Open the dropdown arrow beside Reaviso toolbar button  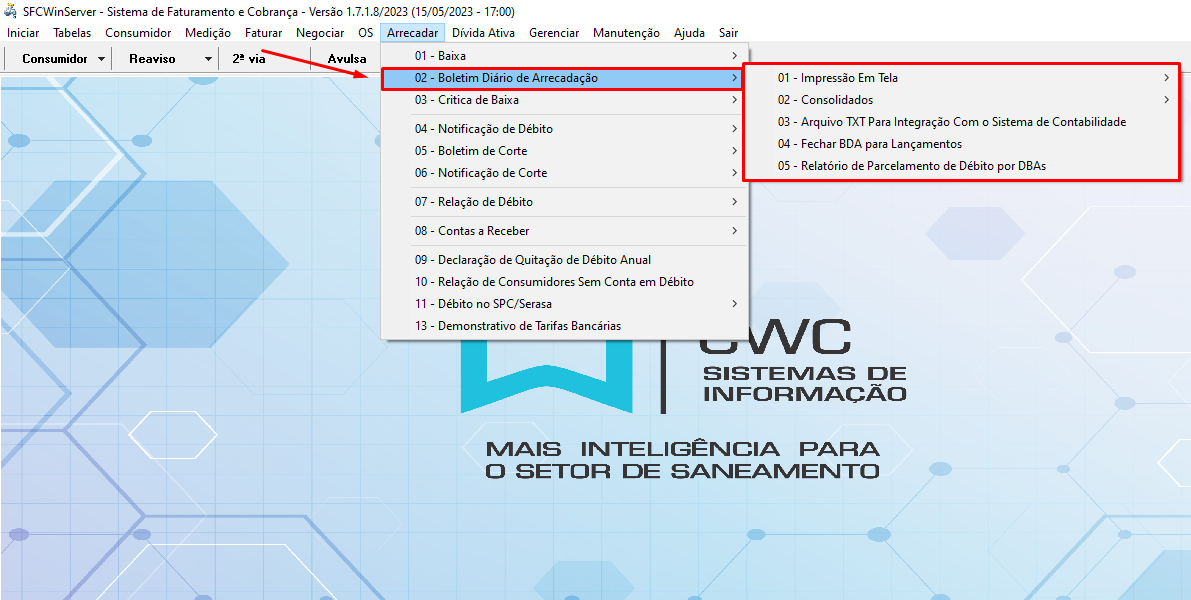(x=208, y=59)
